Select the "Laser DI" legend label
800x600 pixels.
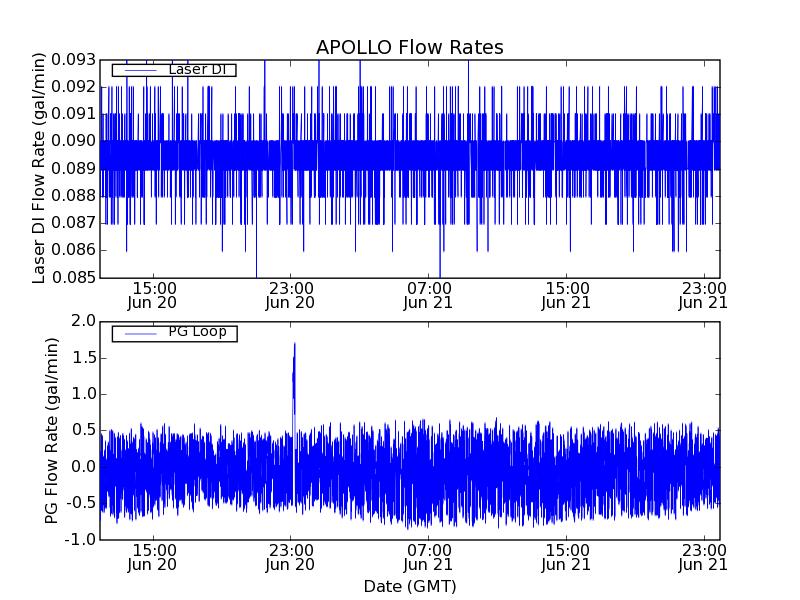197,69
